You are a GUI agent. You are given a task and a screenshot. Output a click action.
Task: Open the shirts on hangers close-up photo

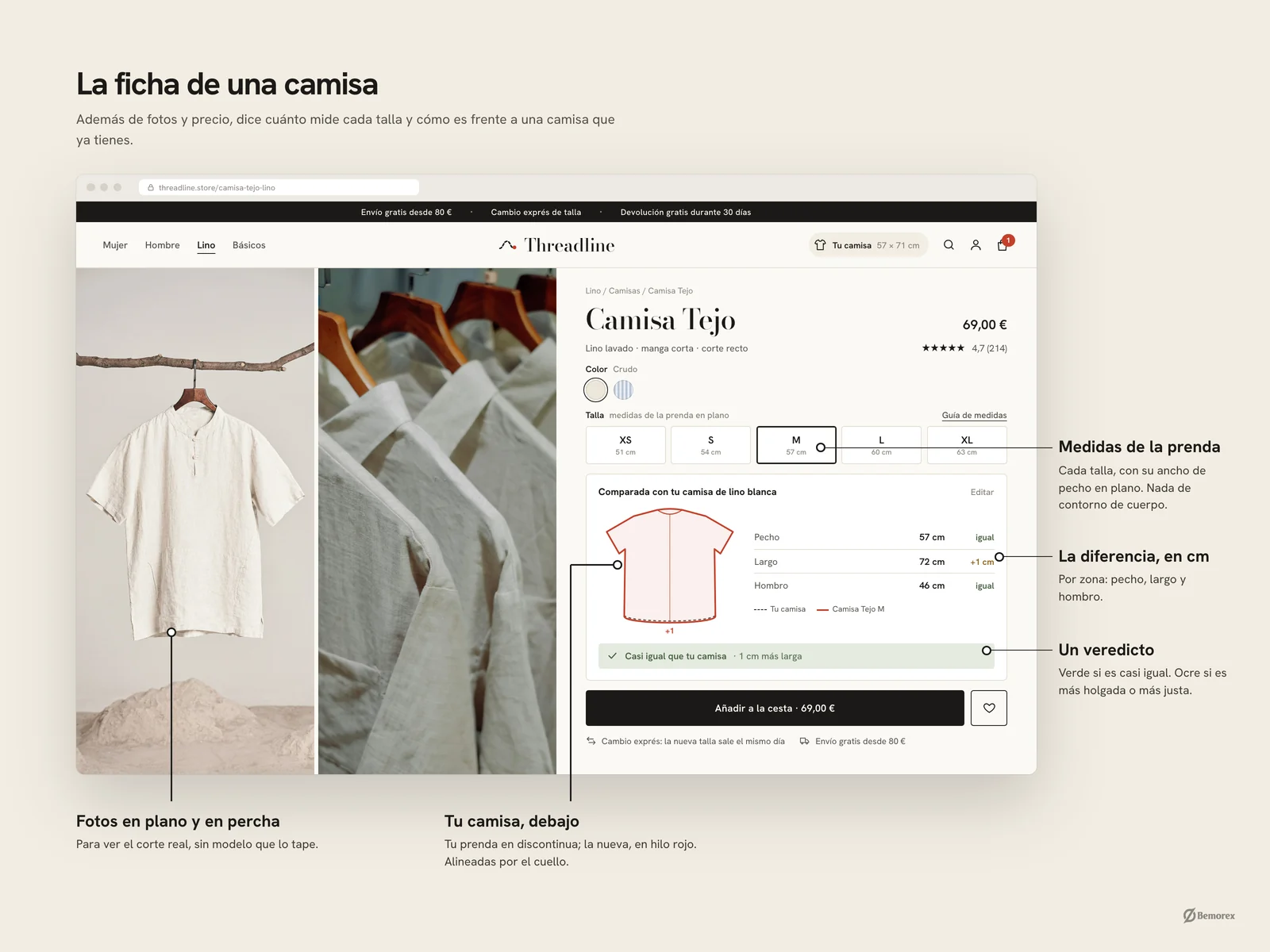[x=437, y=520]
